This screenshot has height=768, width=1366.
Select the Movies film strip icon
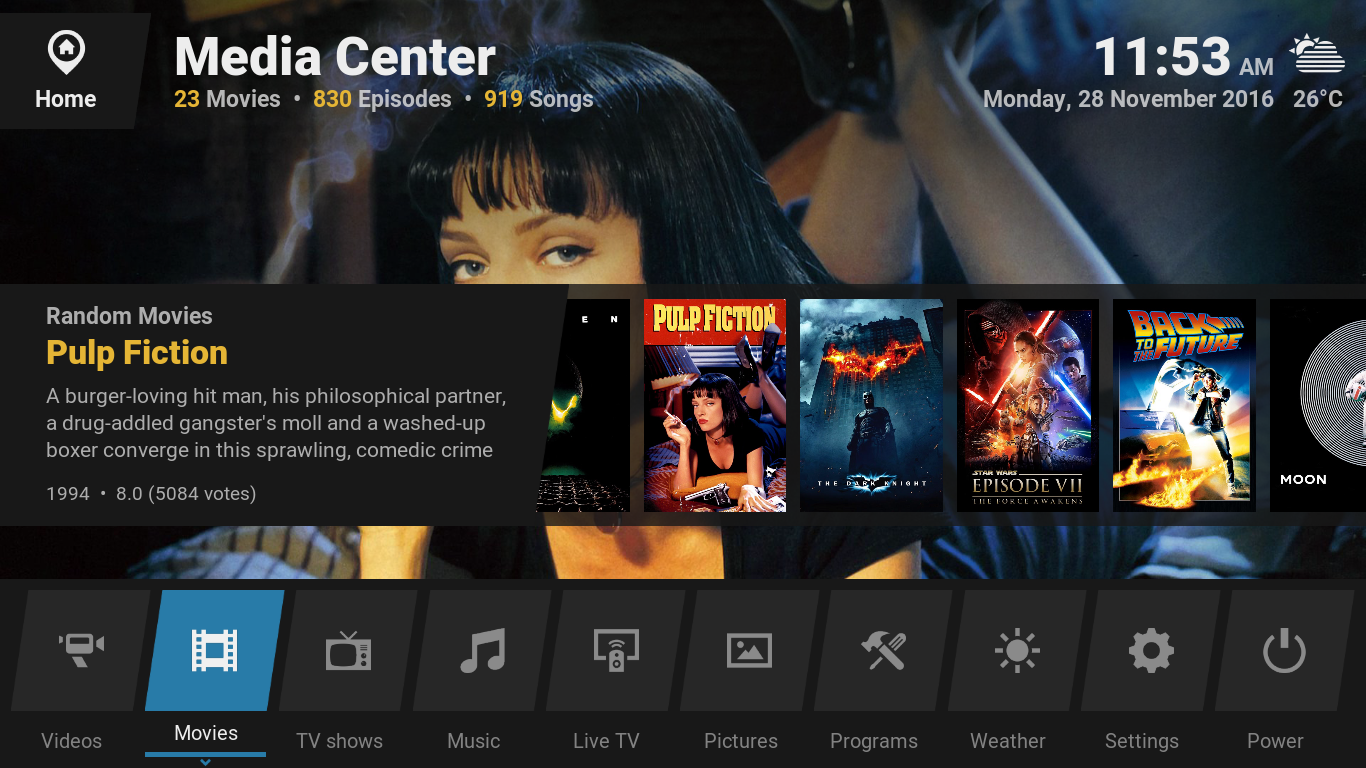tap(214, 651)
